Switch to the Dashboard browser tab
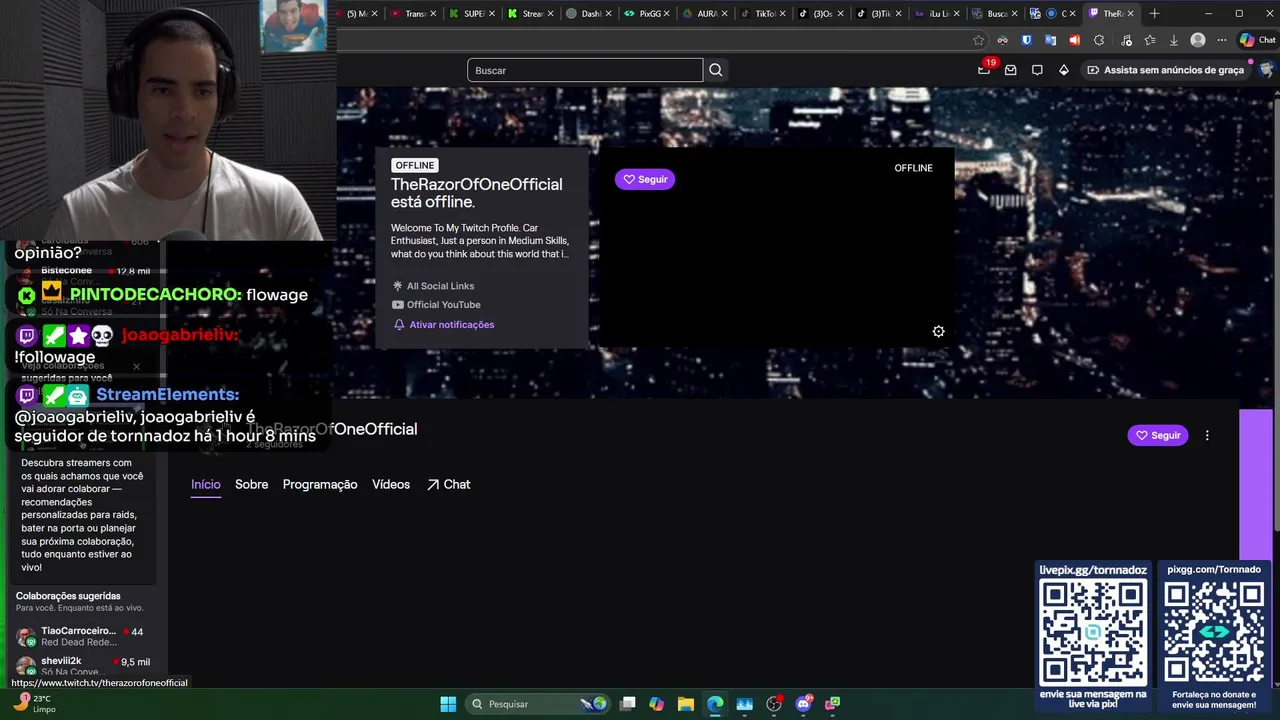1280x720 pixels. click(589, 14)
